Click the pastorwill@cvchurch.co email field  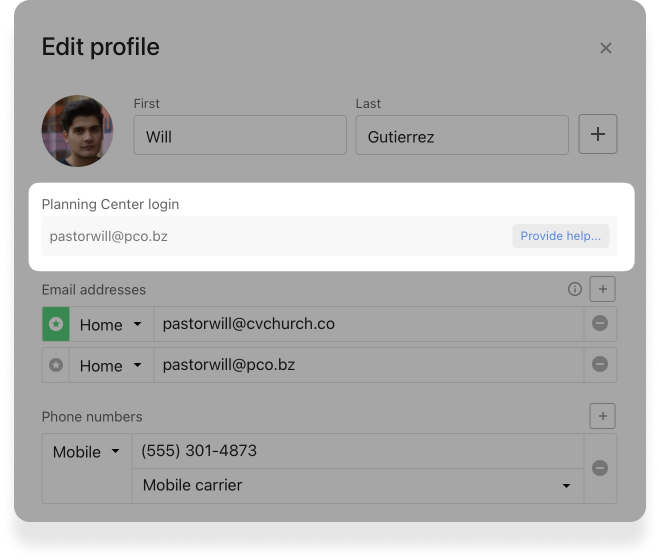pos(368,325)
